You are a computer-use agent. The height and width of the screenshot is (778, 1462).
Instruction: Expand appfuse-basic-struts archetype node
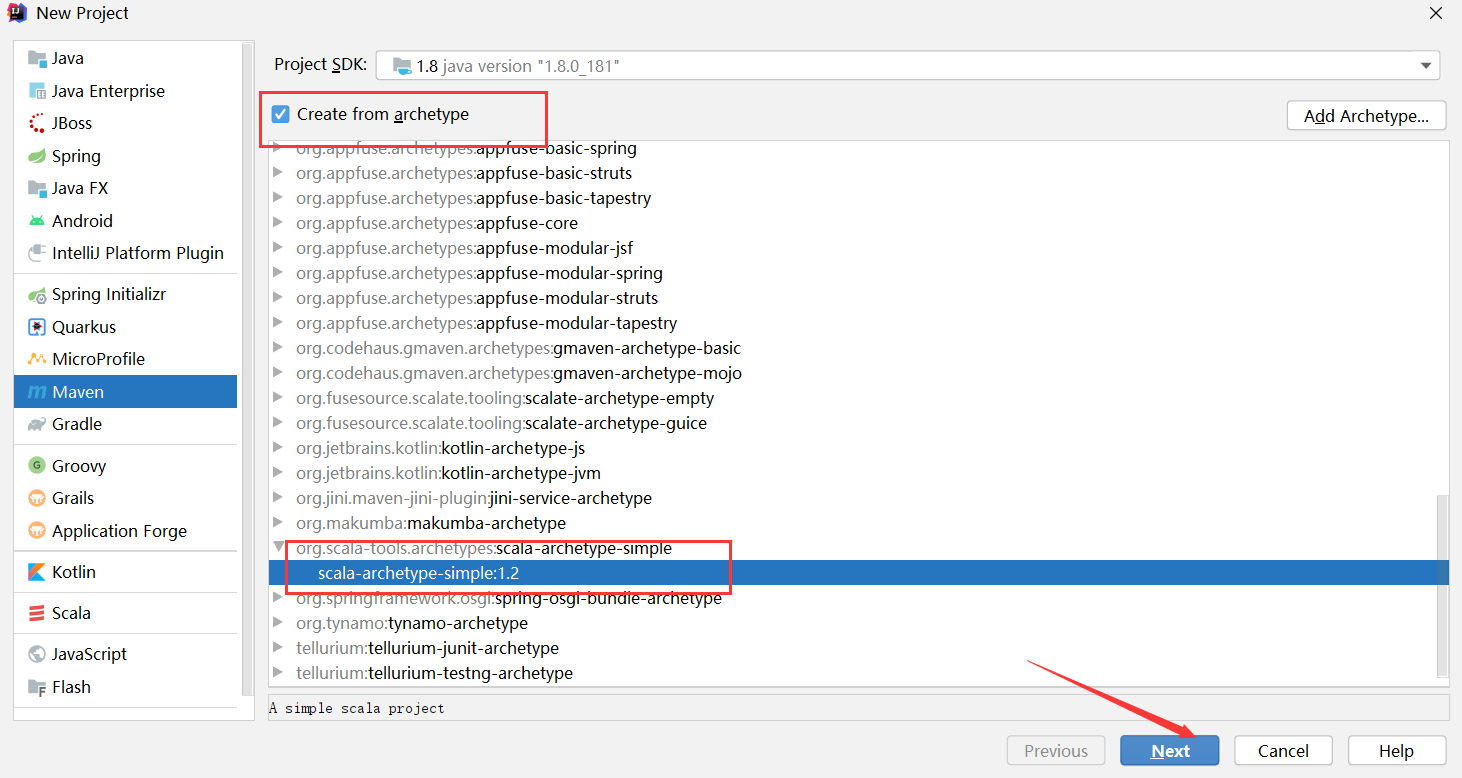click(x=278, y=173)
